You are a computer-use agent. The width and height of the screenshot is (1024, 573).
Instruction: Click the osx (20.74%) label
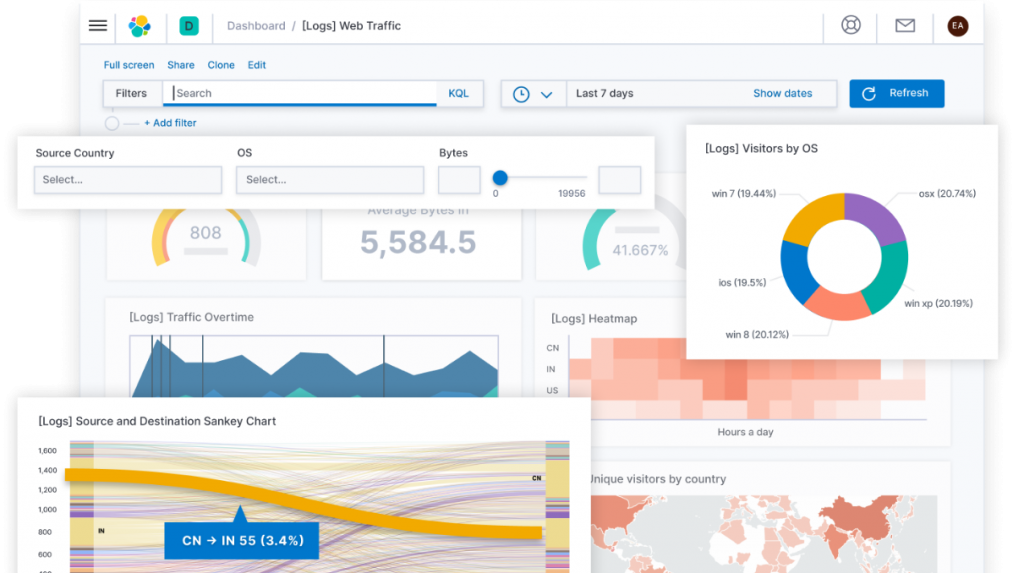947,193
